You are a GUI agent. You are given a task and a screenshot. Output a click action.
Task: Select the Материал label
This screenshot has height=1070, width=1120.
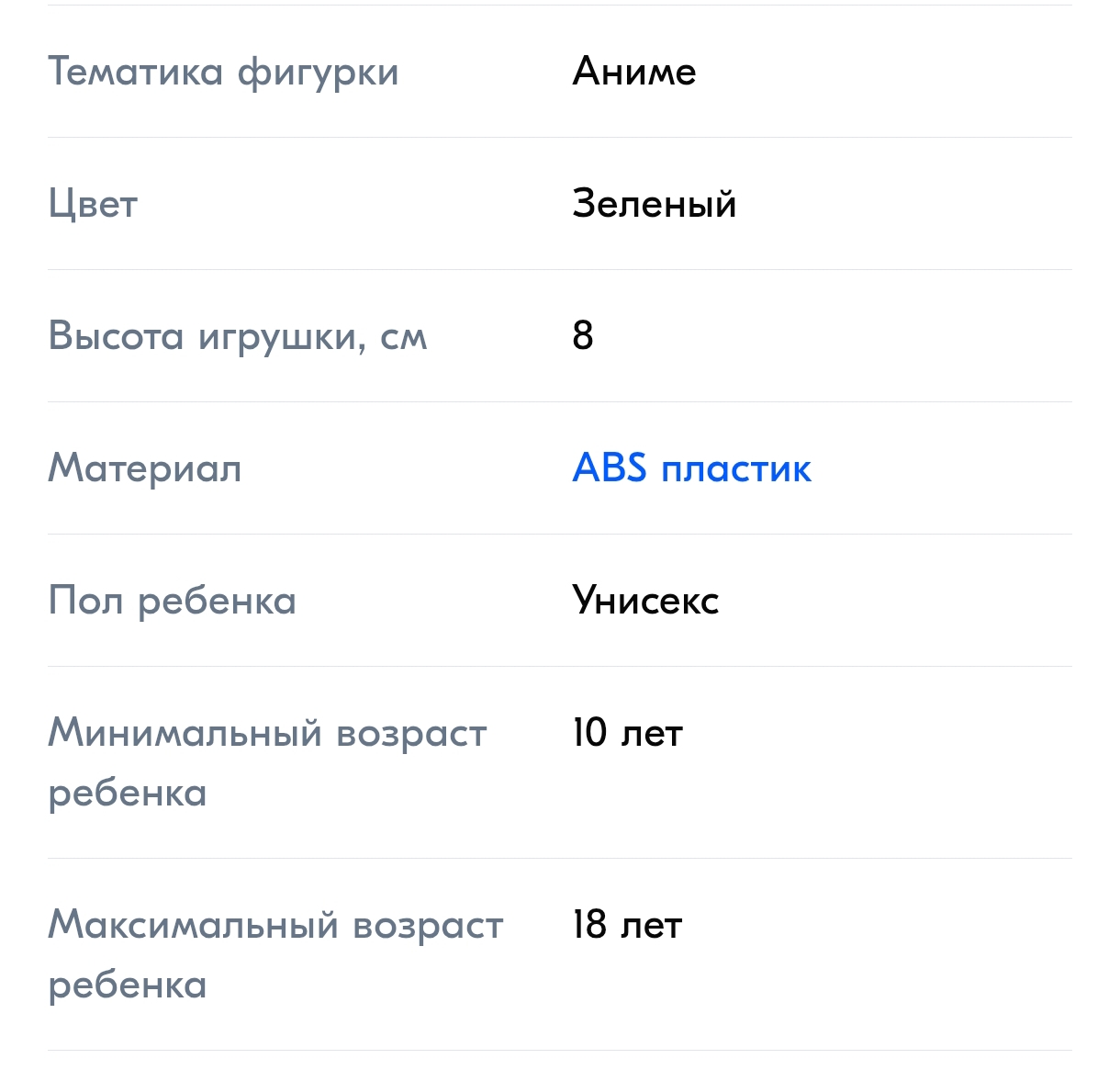tap(145, 468)
